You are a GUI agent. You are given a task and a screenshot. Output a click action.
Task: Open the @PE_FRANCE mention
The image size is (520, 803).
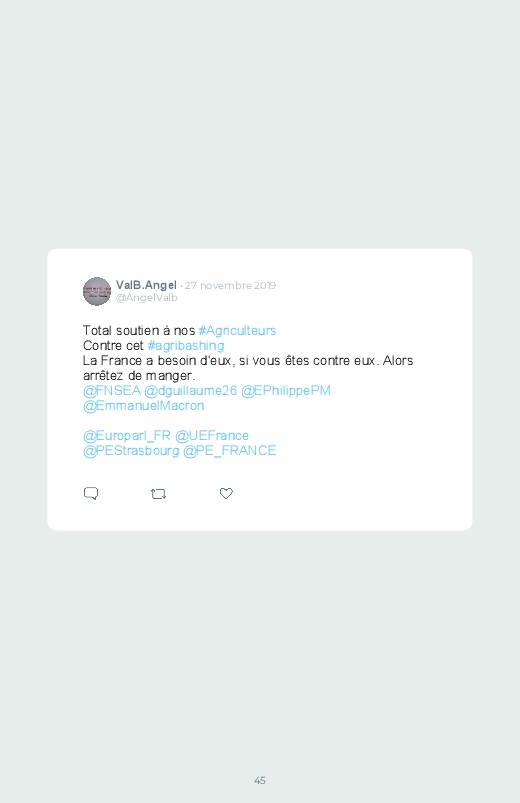(230, 451)
